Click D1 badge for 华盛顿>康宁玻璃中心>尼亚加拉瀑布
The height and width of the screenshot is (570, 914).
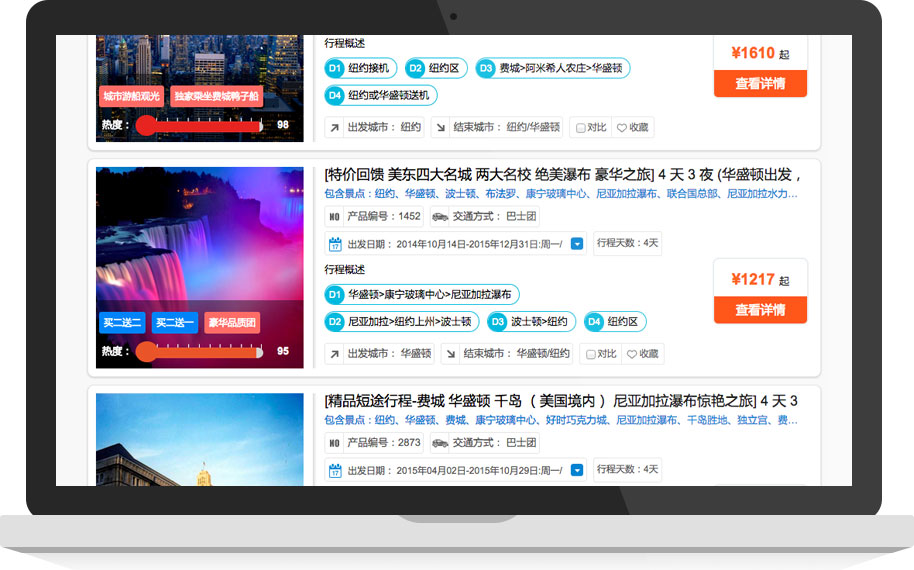click(335, 294)
